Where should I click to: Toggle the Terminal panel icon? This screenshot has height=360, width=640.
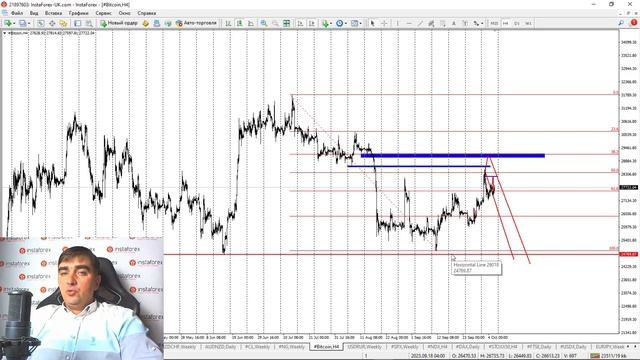pos(78,23)
